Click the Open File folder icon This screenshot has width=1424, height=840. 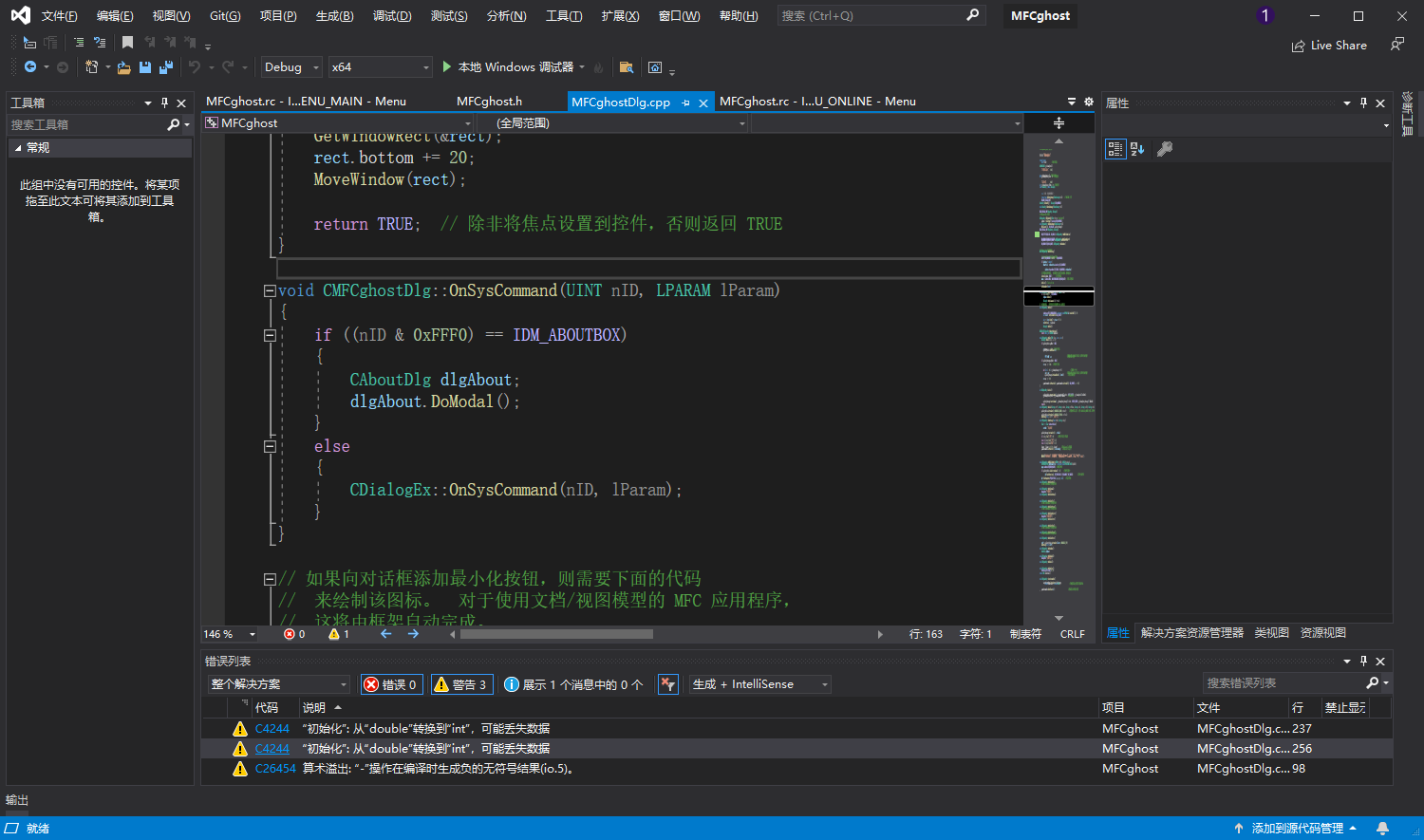(x=123, y=67)
